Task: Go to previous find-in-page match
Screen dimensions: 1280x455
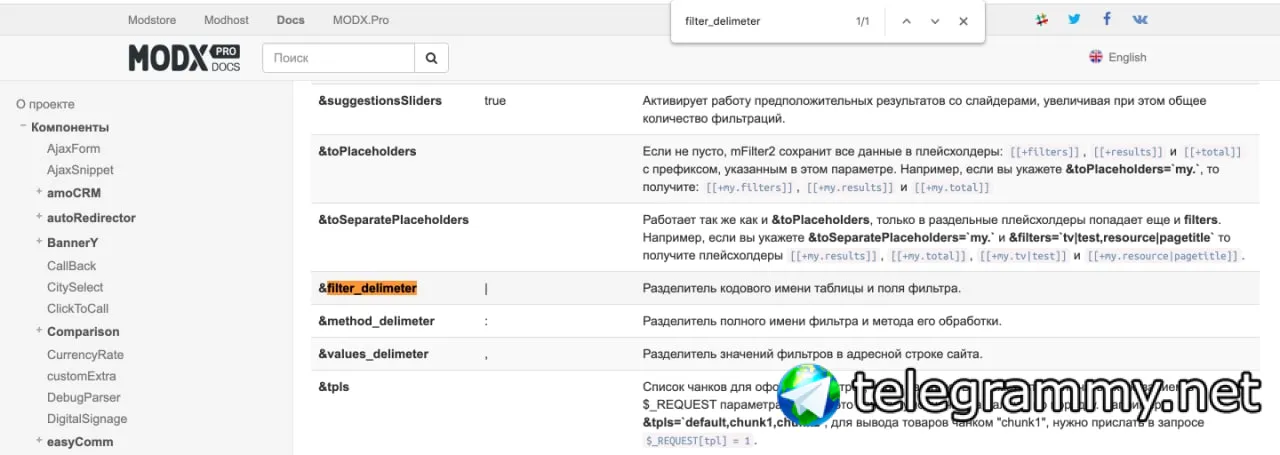Action: [906, 21]
